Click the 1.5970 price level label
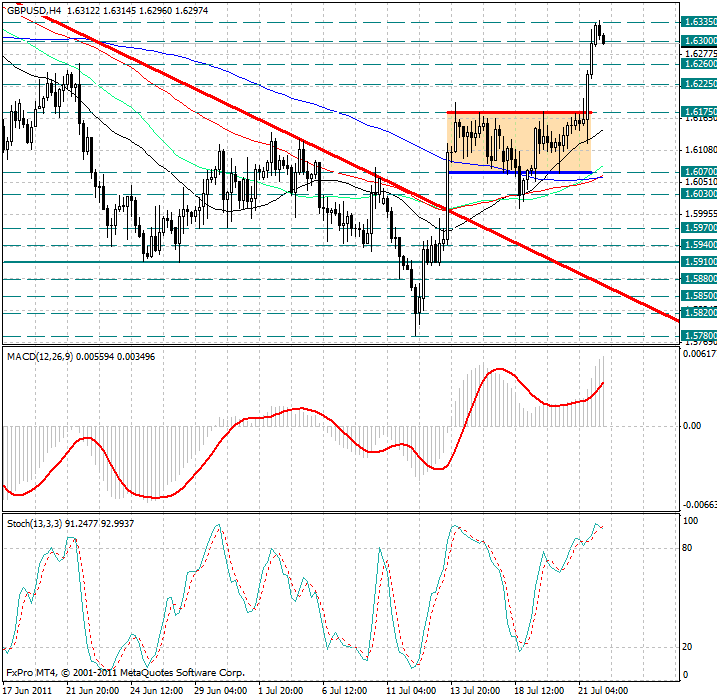This screenshot has height=698, width=717. (699, 228)
